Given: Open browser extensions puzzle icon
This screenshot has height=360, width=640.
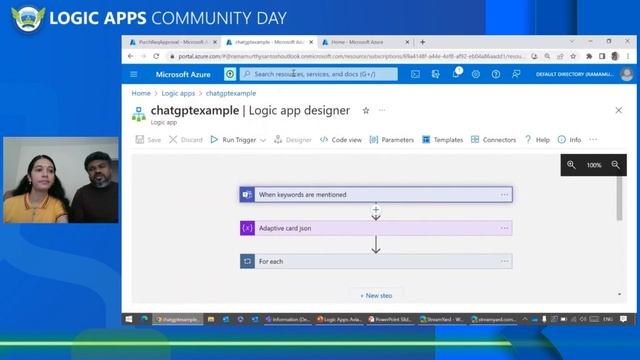Looking at the screenshot, I should click(589, 56).
